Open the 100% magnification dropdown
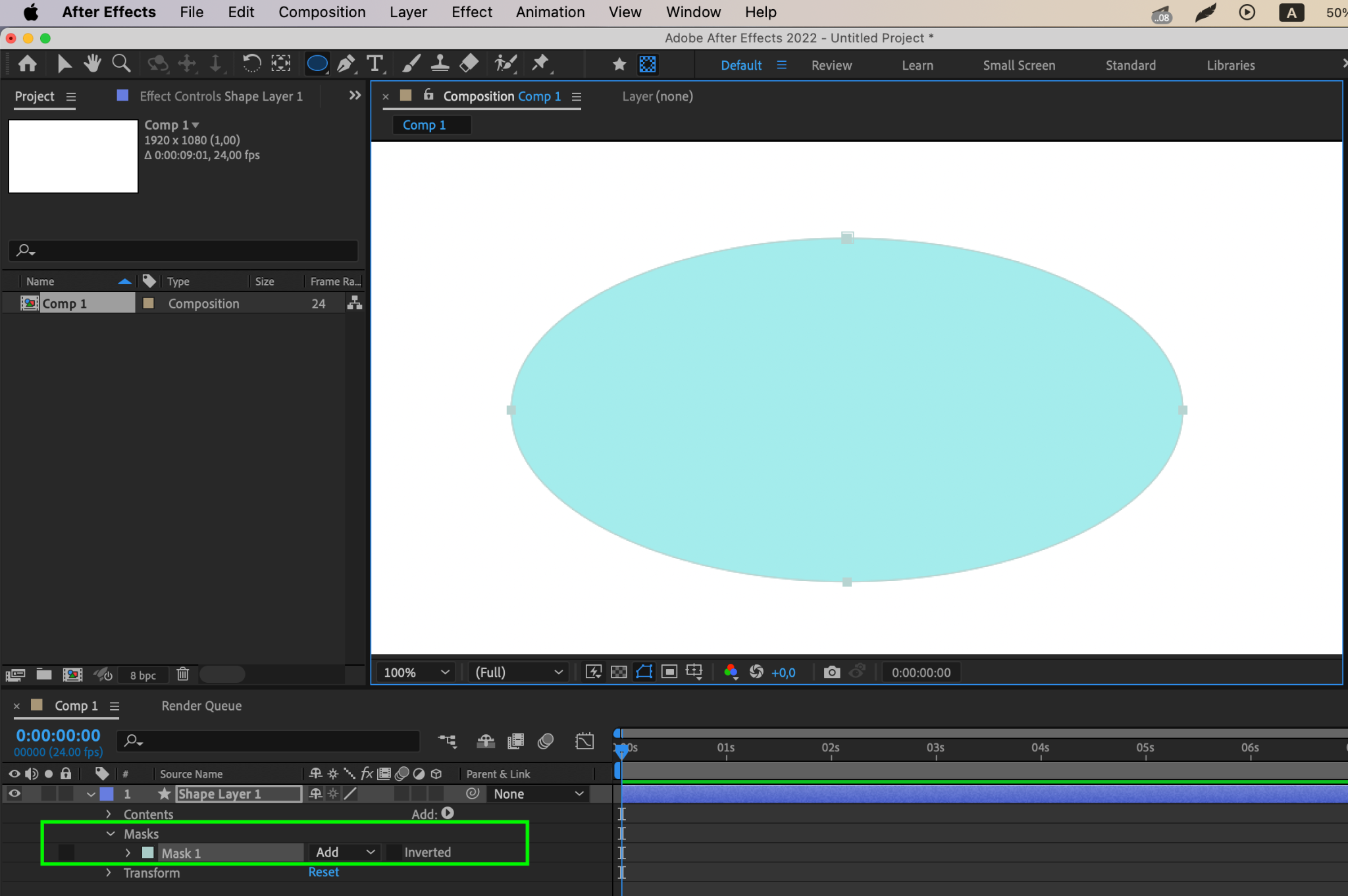This screenshot has width=1348, height=896. coord(416,672)
